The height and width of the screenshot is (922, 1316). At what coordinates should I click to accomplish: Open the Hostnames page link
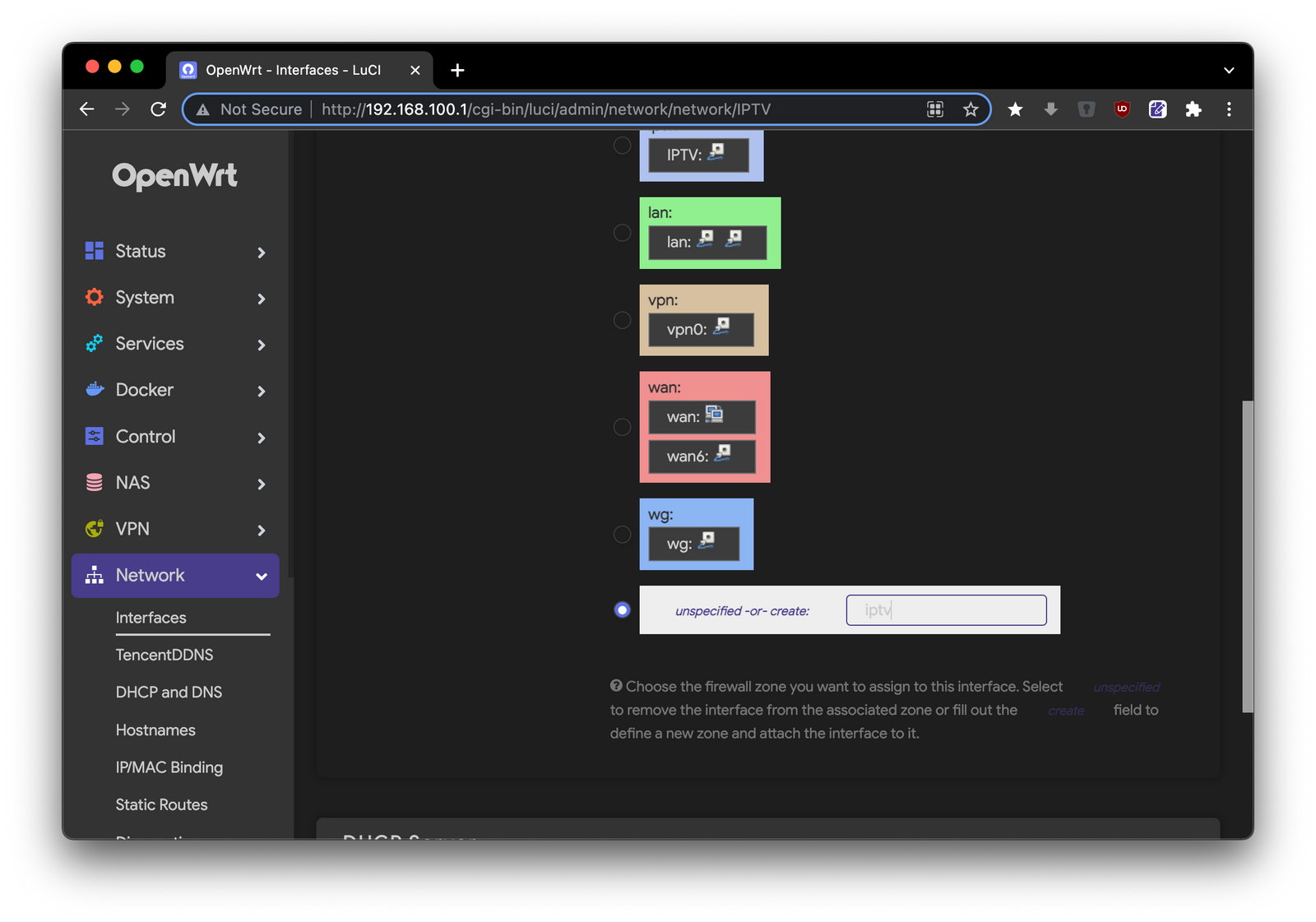[155, 730]
